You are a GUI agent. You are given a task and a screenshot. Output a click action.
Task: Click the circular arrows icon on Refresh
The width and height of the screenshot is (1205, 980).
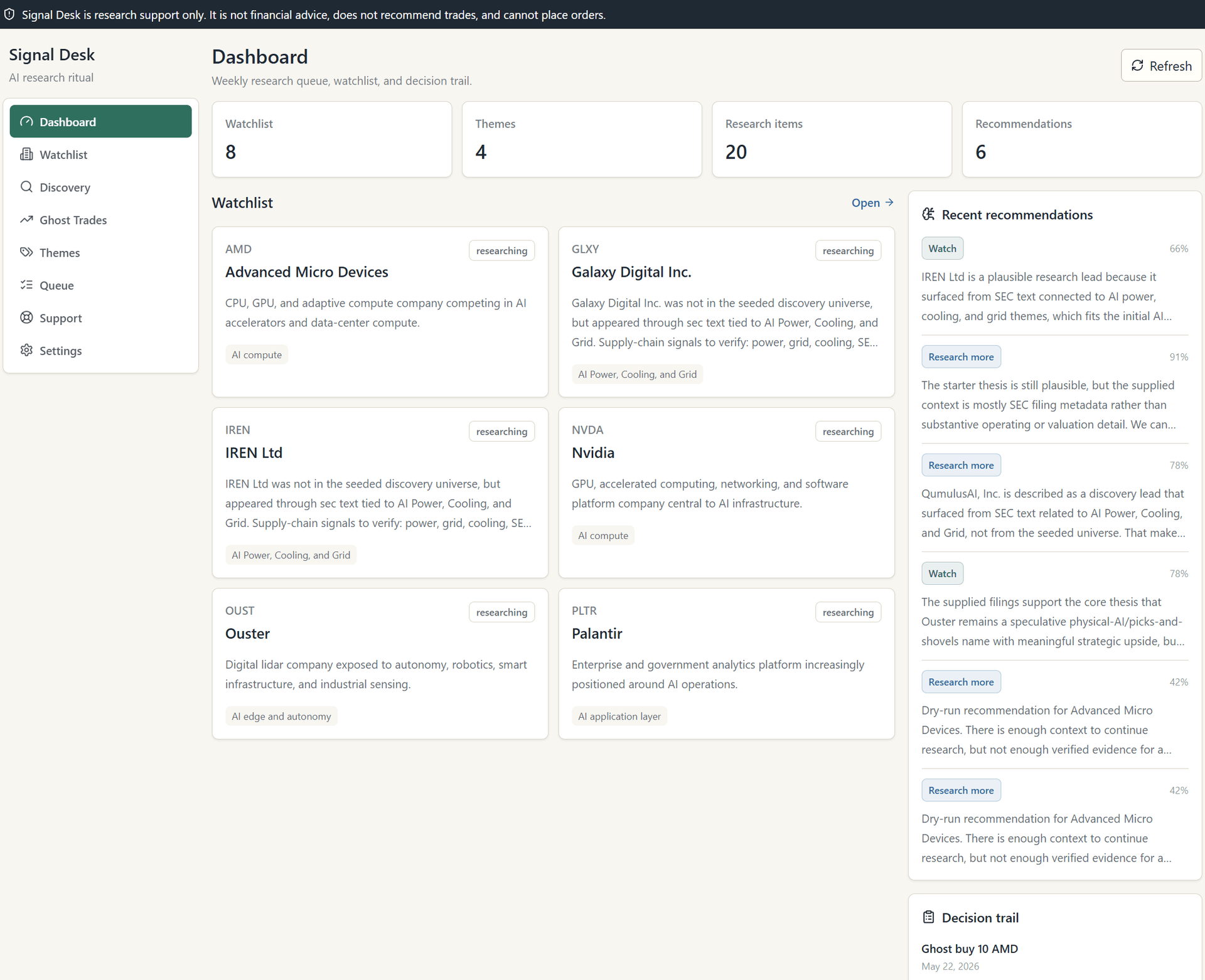(x=1137, y=66)
